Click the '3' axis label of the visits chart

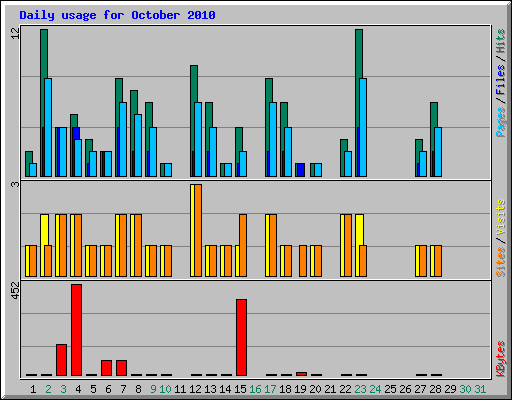15,184
